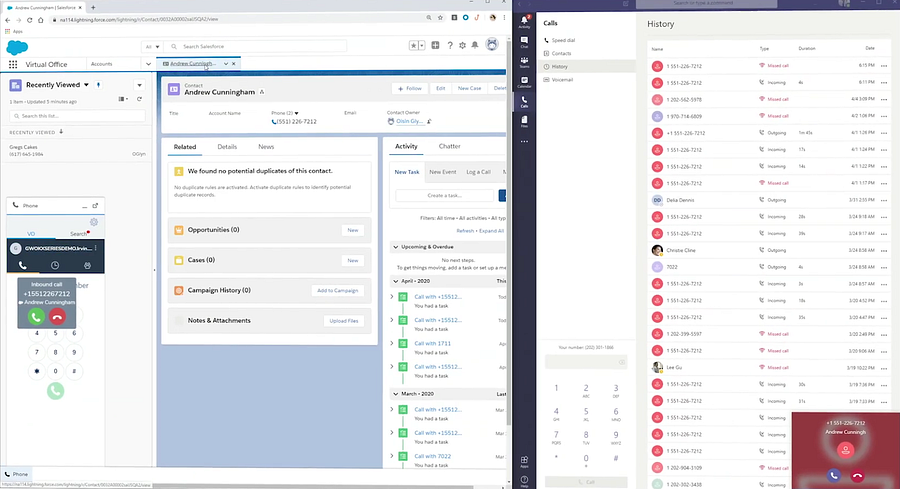This screenshot has width=900, height=489.
Task: Reject the incoming call in Teams popup
Action: pos(858,475)
